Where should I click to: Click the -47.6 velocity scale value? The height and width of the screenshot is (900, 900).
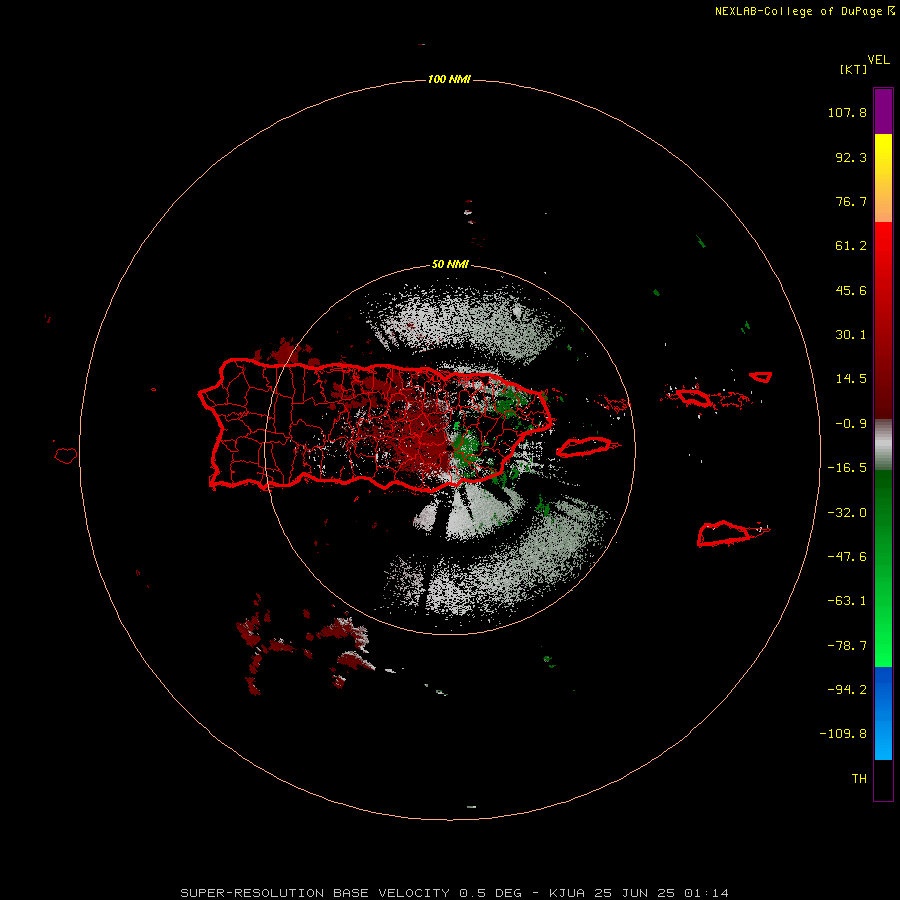click(847, 557)
